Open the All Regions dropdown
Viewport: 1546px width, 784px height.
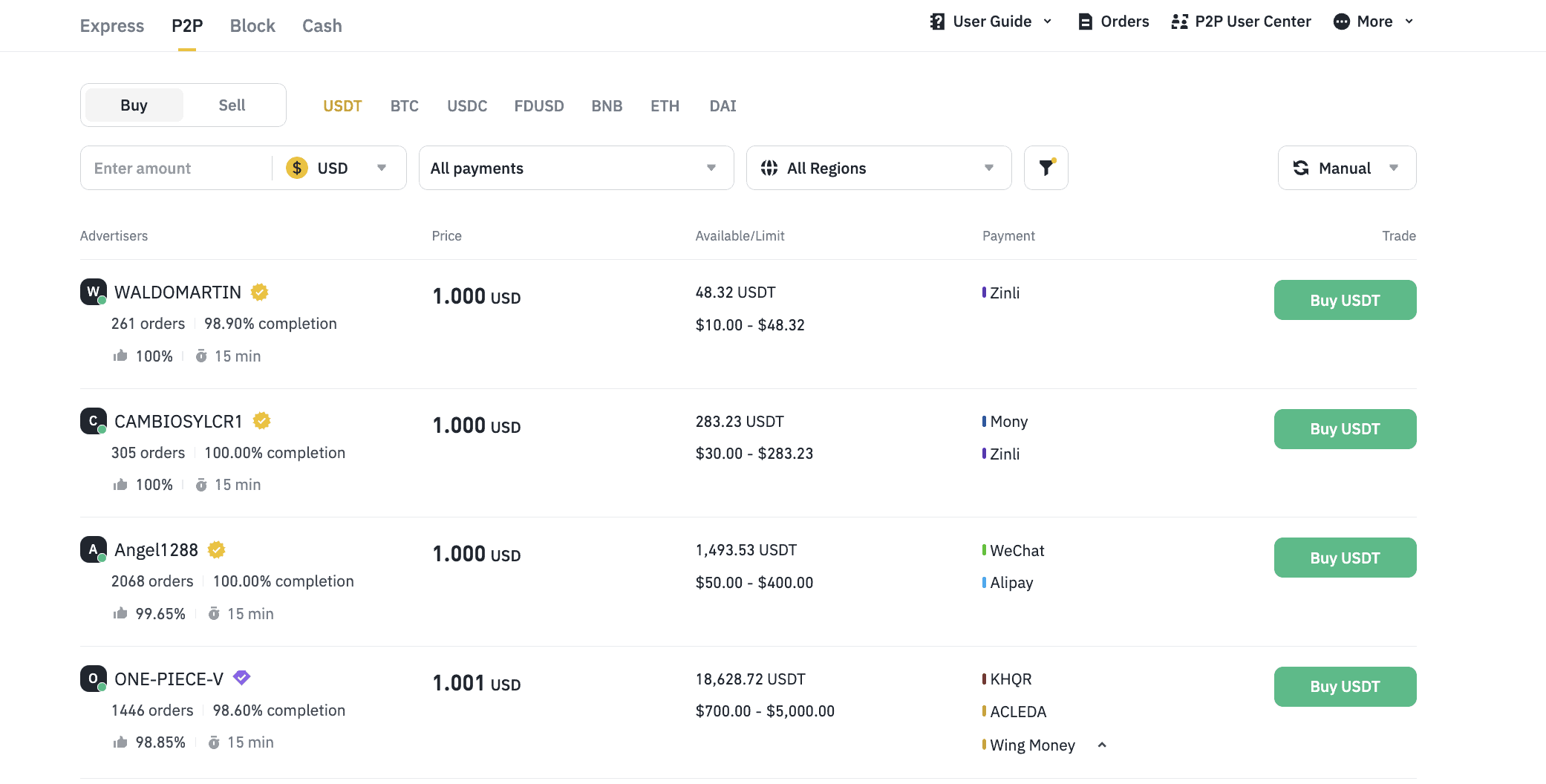(x=878, y=168)
